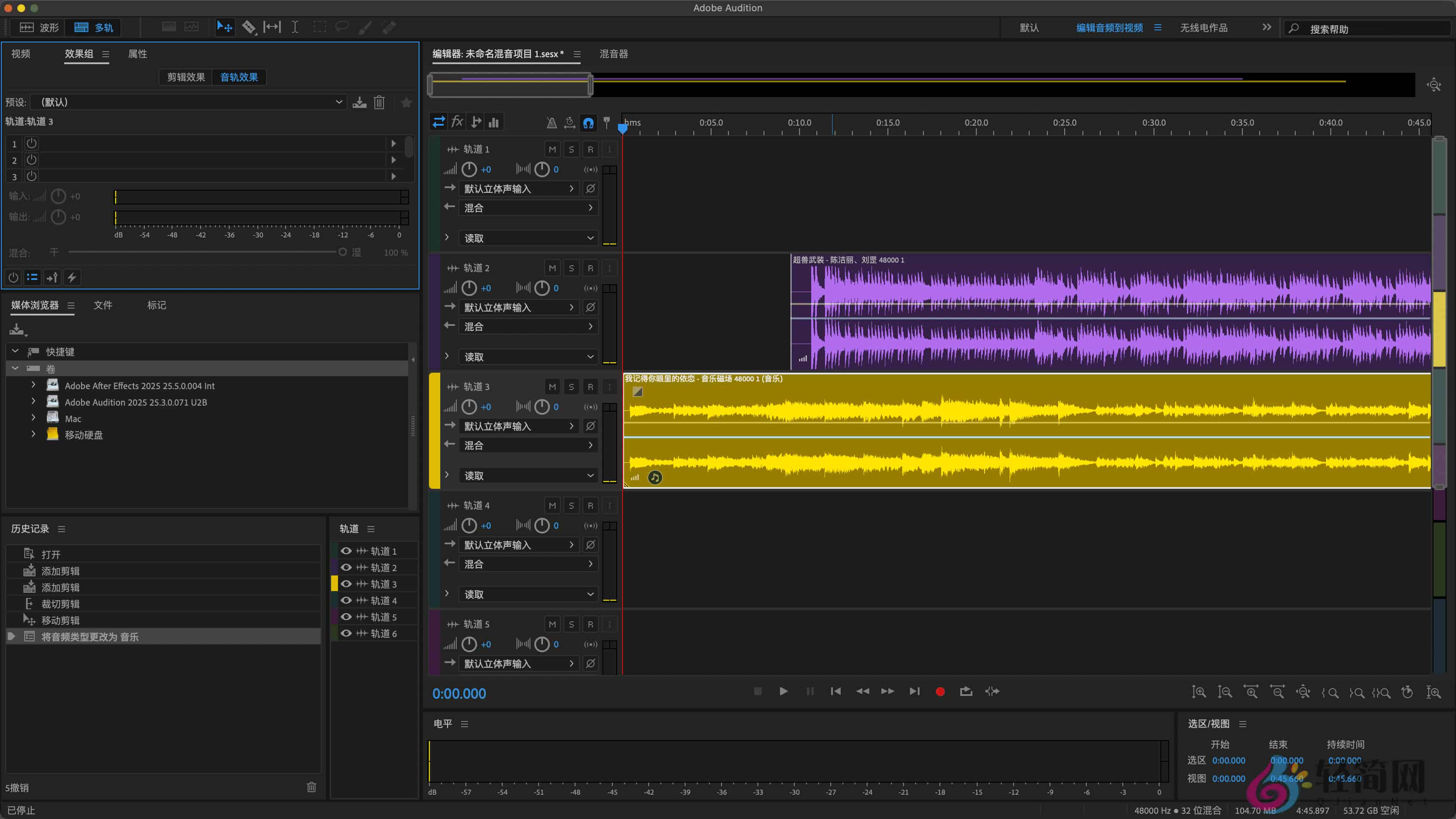Switch to the 混音器 tab
This screenshot has width=1456, height=819.
coord(614,54)
